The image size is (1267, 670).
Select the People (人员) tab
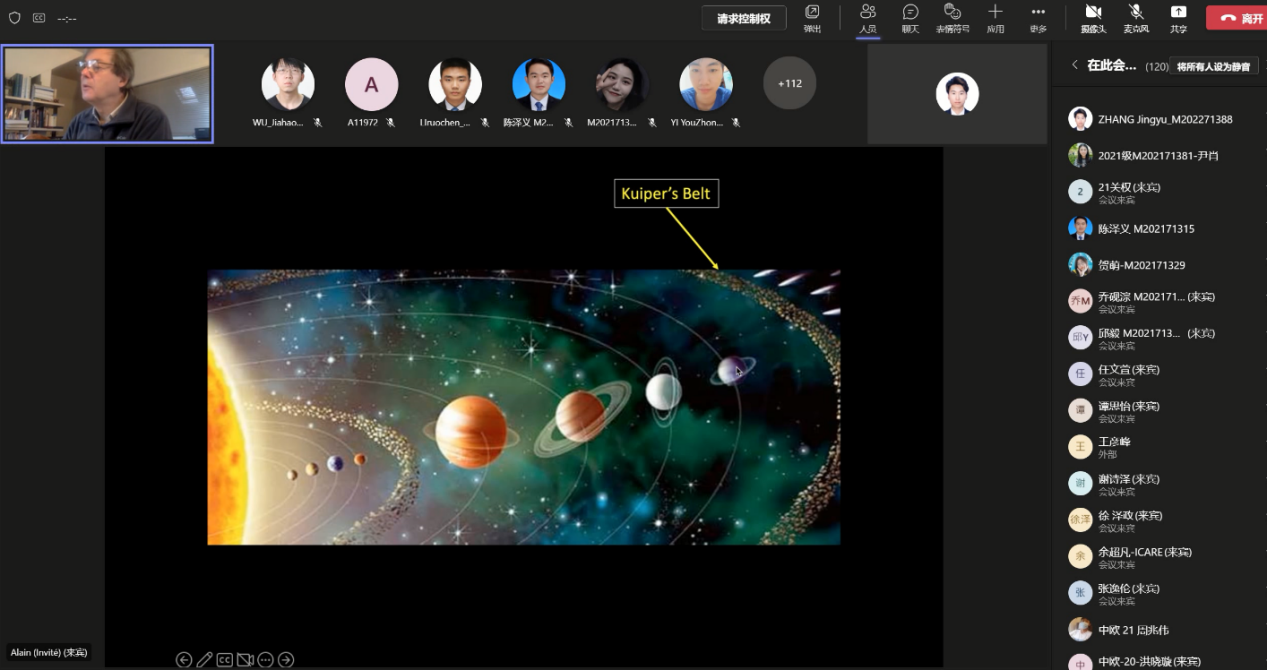(868, 17)
